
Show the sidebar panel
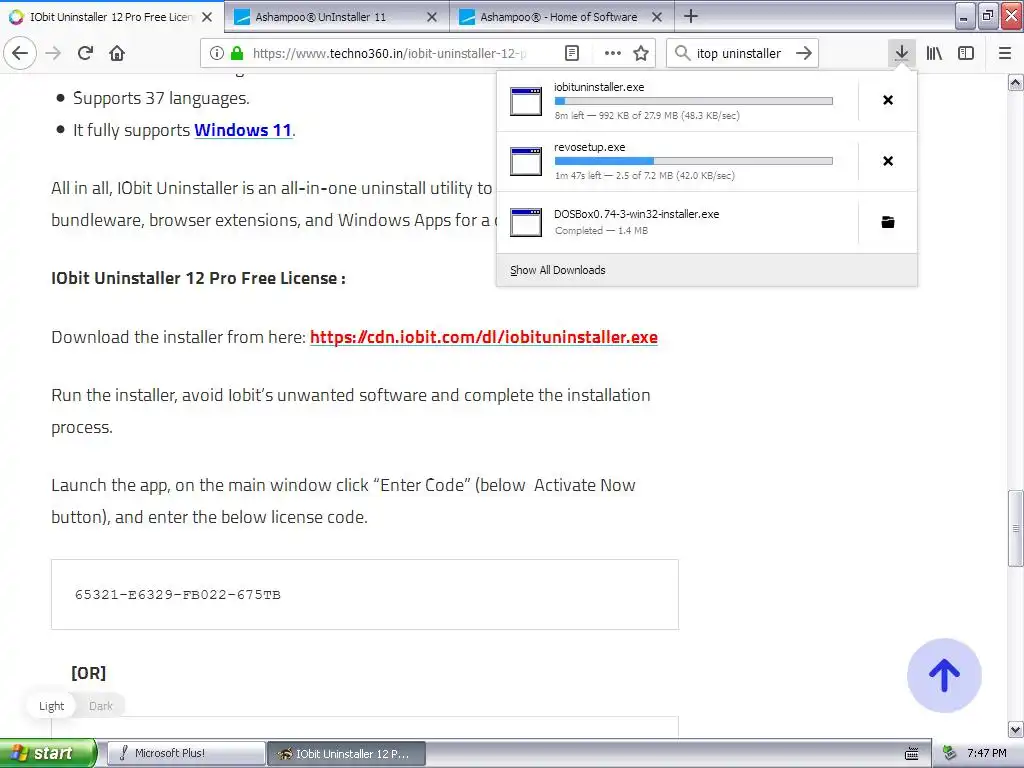click(966, 54)
